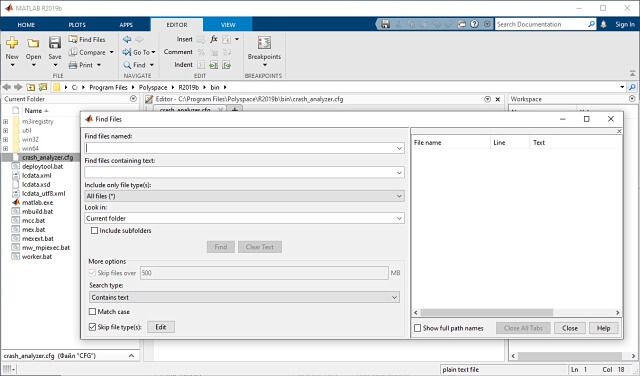Open Compare dropdown arrow
Image resolution: width=640 pixels, height=376 pixels.
[112, 52]
